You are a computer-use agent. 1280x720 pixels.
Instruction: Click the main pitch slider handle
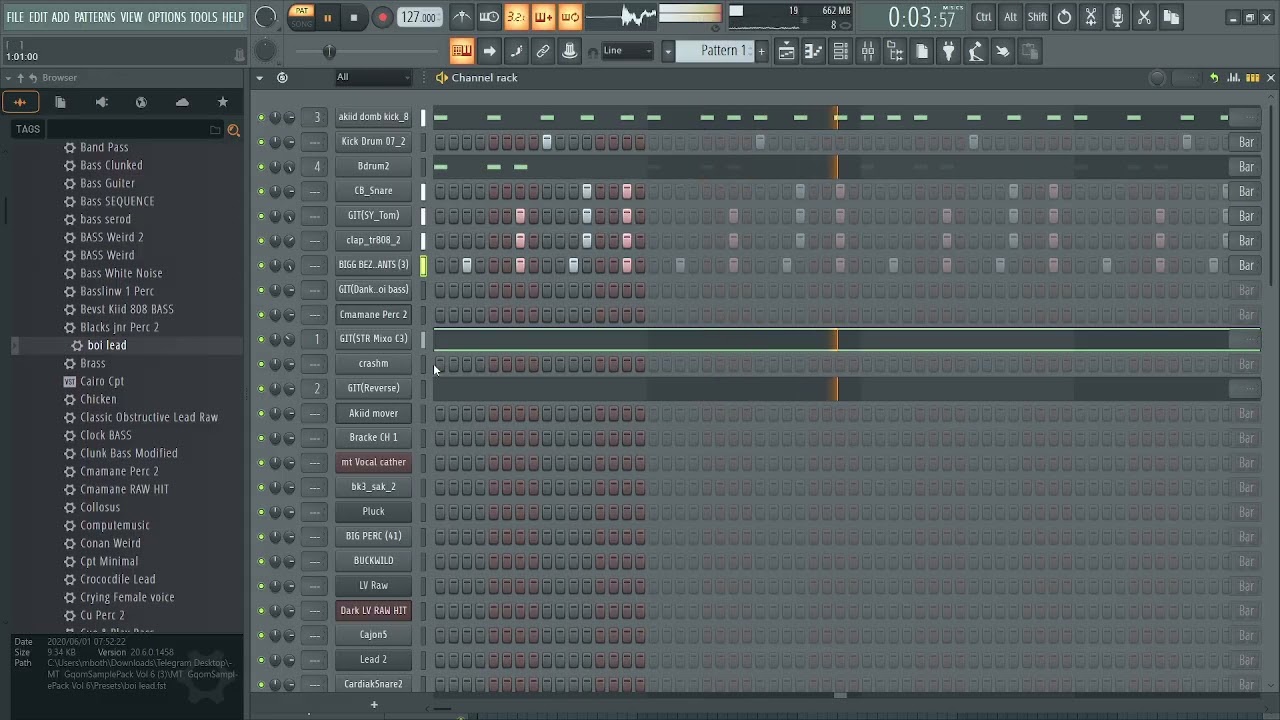point(329,52)
